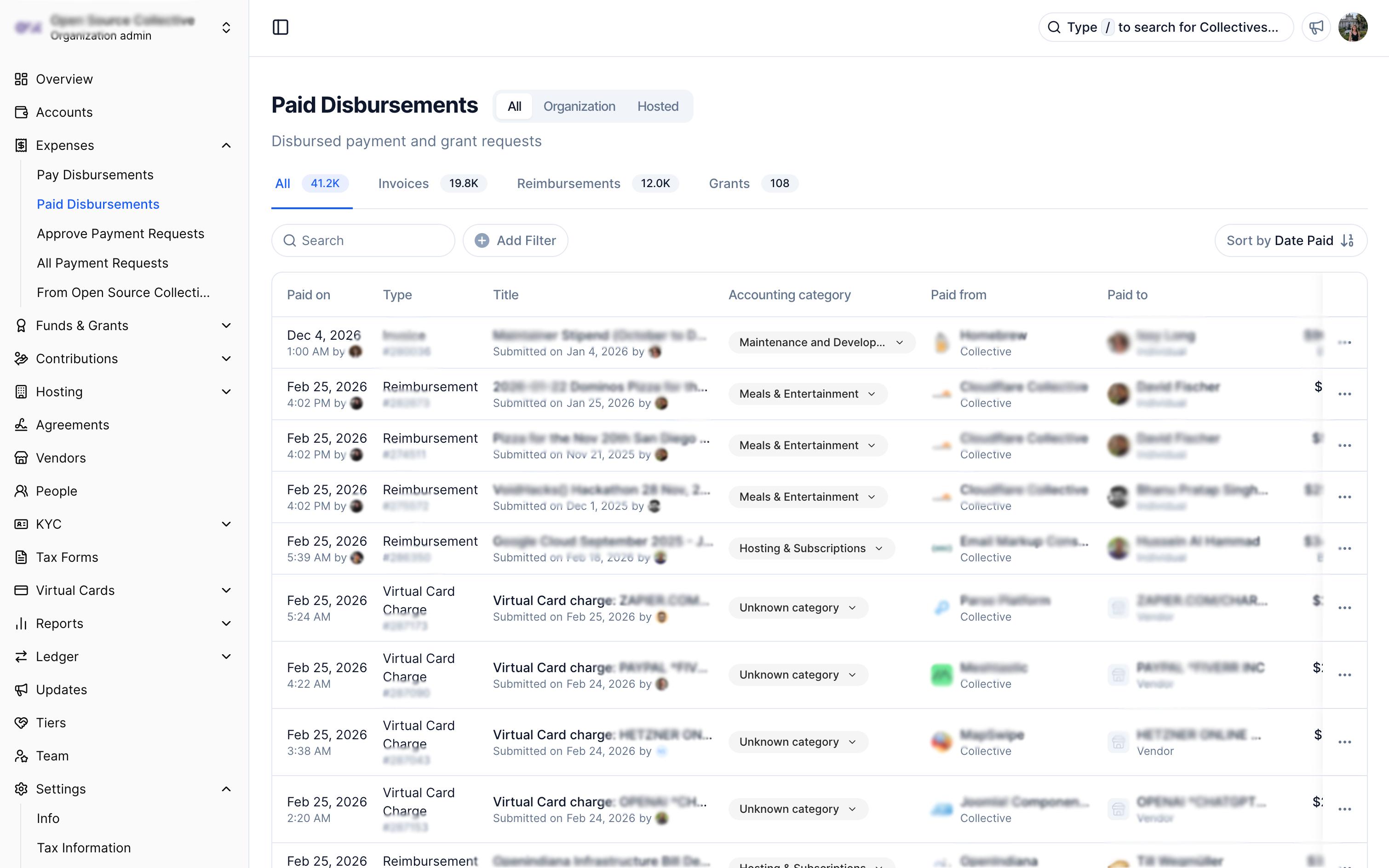The height and width of the screenshot is (868, 1389).
Task: Click the Agreements sidebar icon
Action: click(x=21, y=425)
